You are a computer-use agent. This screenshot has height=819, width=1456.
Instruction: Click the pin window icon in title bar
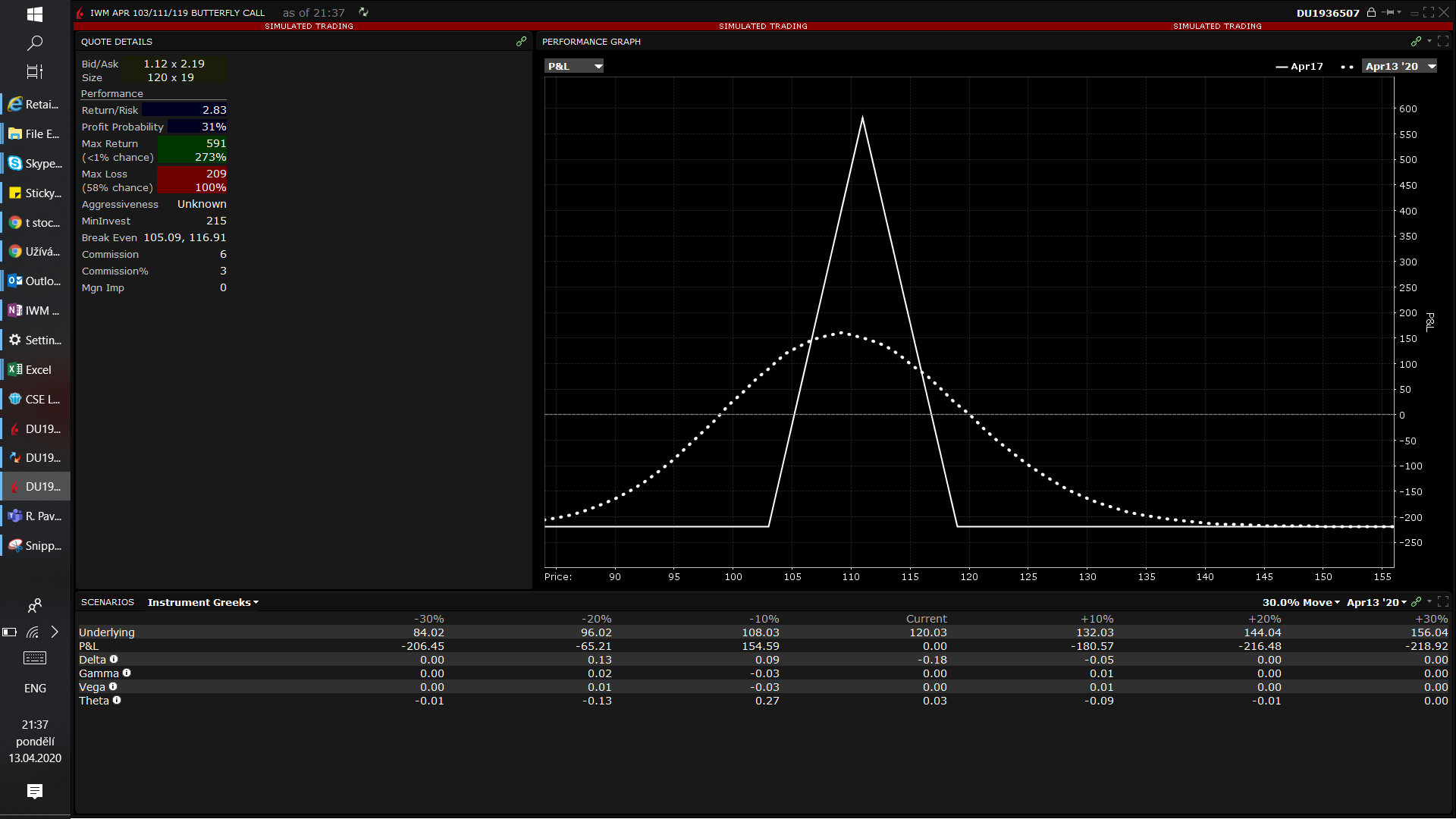pos(1389,12)
